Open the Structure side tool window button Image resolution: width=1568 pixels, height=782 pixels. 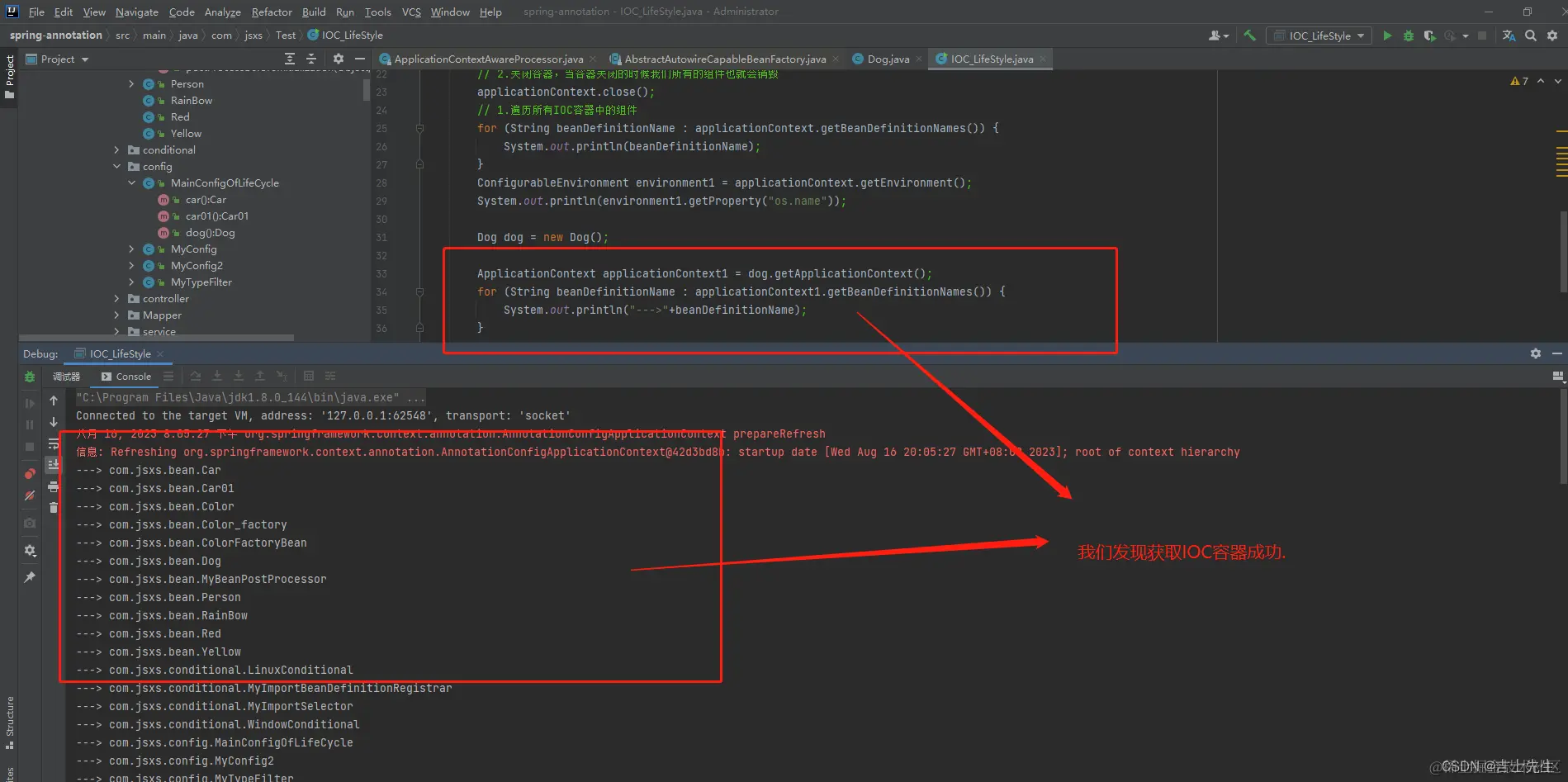[x=9, y=723]
